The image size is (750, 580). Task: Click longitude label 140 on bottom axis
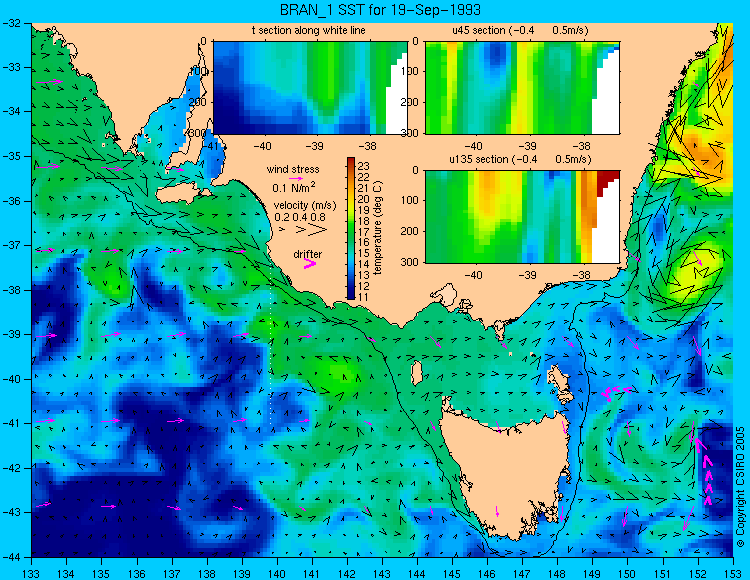(x=277, y=574)
